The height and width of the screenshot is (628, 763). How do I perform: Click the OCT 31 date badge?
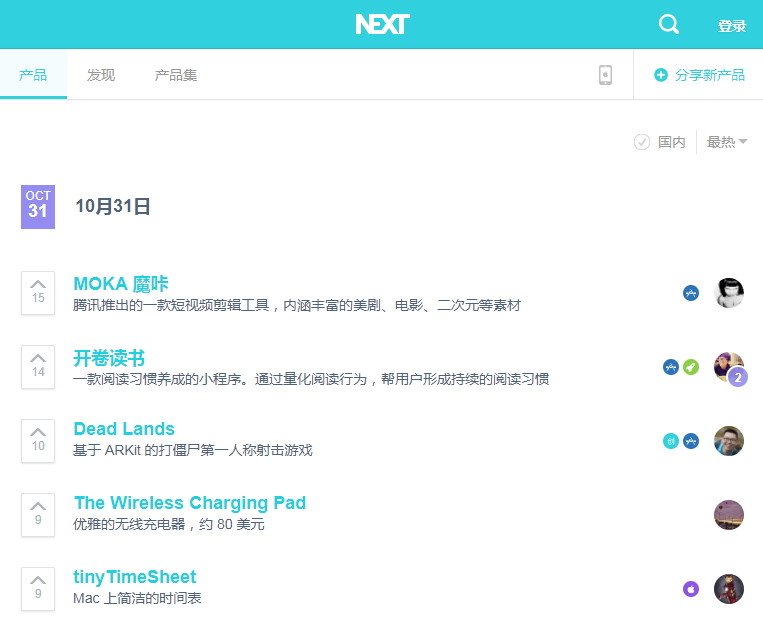point(38,207)
